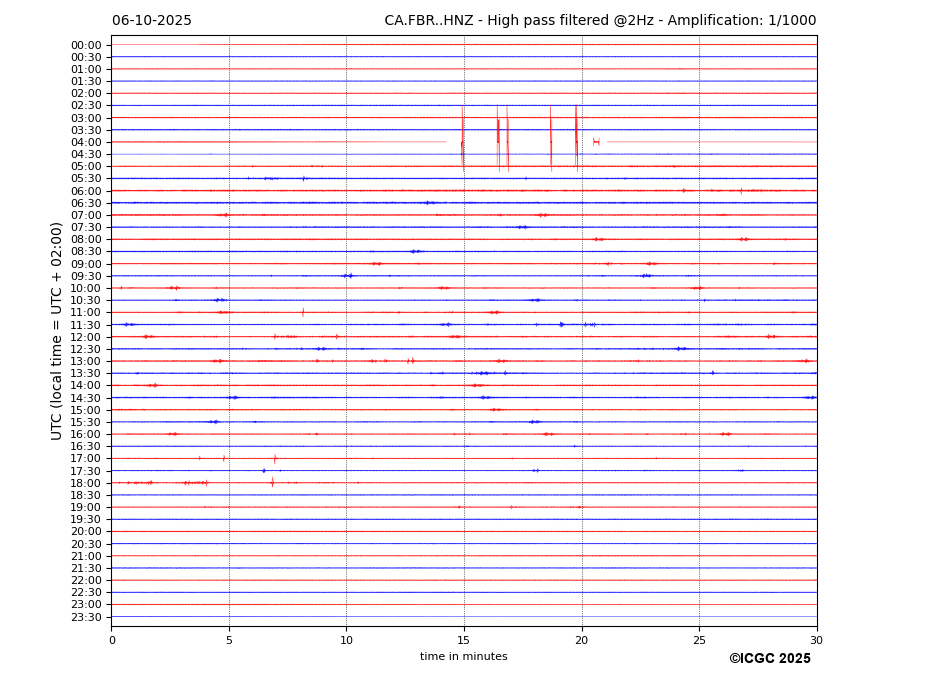This screenshot has width=927, height=696.
Task: Select the 06:30 trace row label
Action: 86,203
